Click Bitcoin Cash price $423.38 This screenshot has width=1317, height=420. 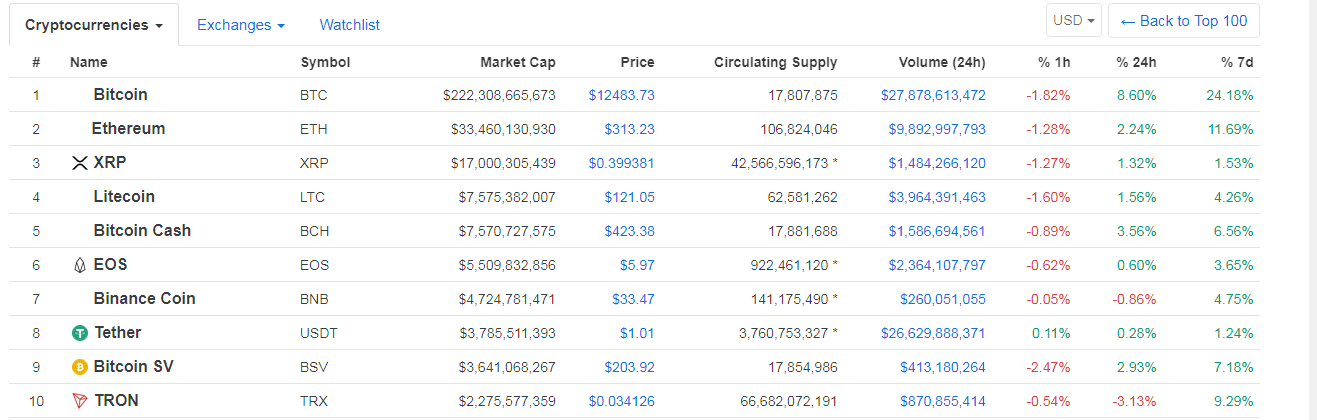click(x=629, y=231)
